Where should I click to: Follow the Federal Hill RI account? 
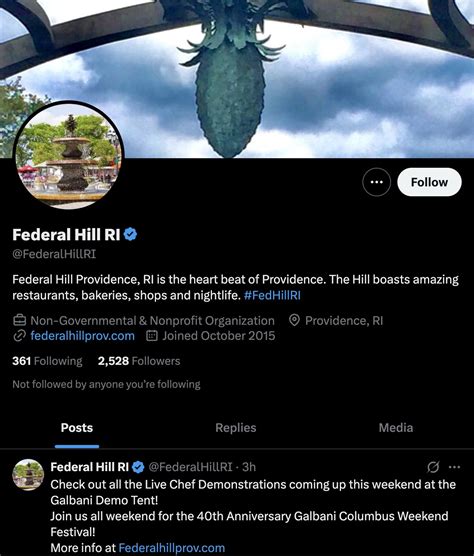click(429, 182)
